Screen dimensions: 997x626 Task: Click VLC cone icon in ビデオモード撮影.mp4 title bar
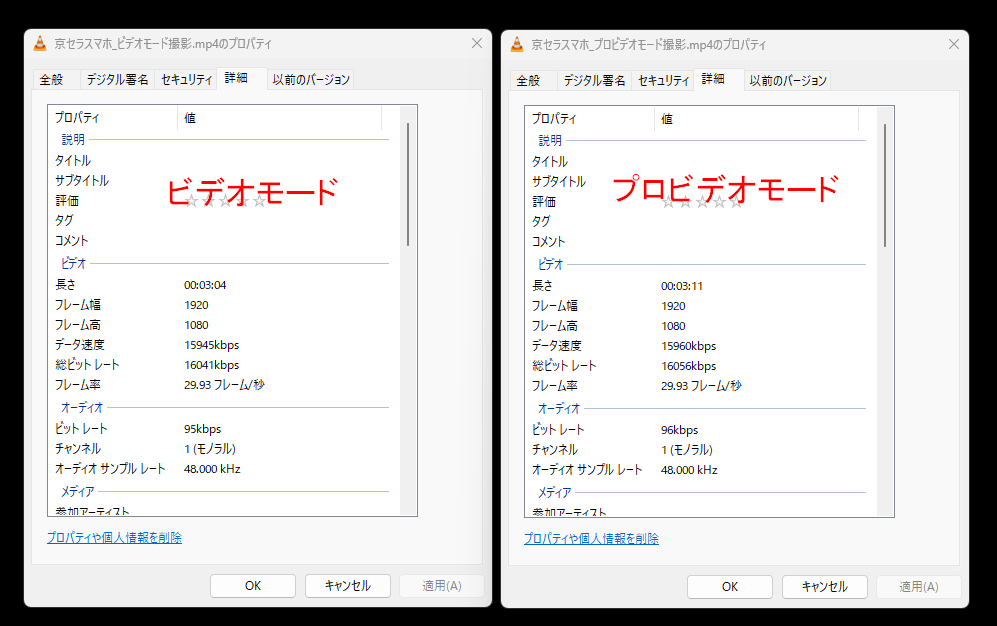tap(40, 44)
